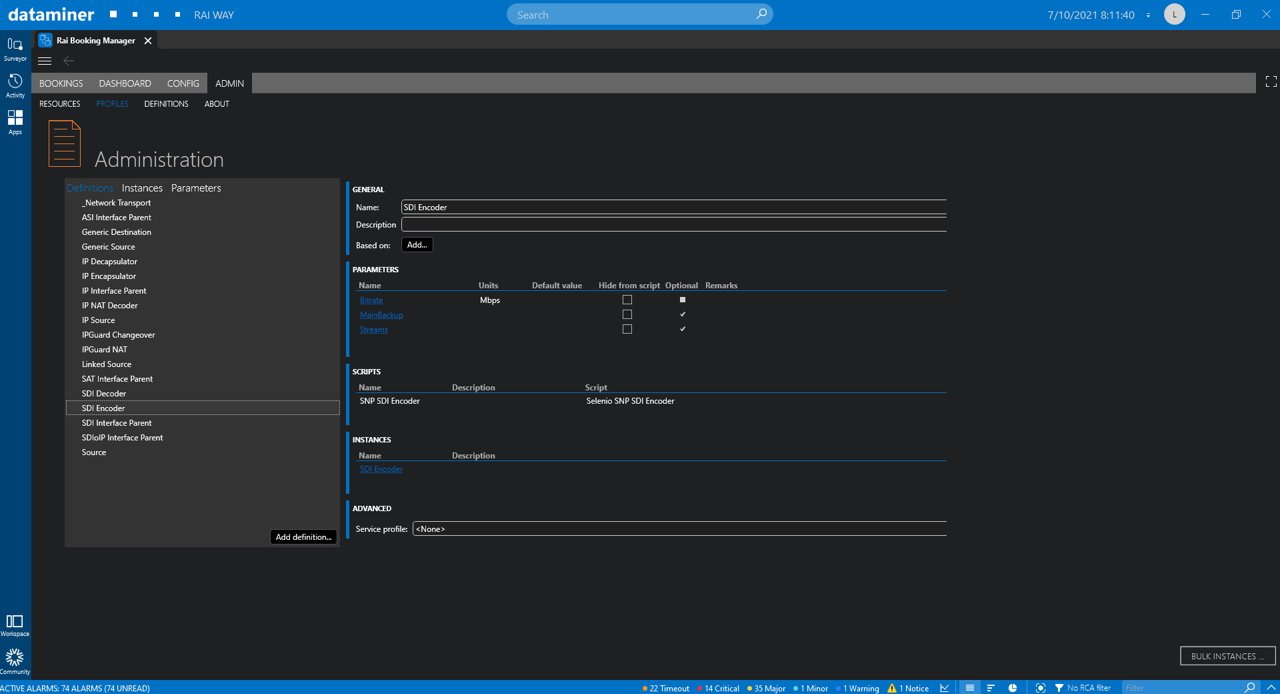Click the 35 Major alarm indicator

click(x=766, y=688)
